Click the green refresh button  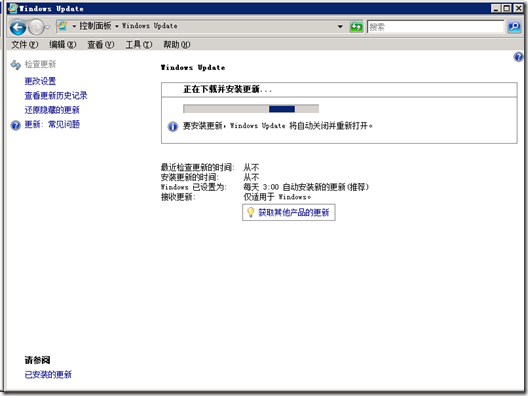pyautogui.click(x=356, y=26)
